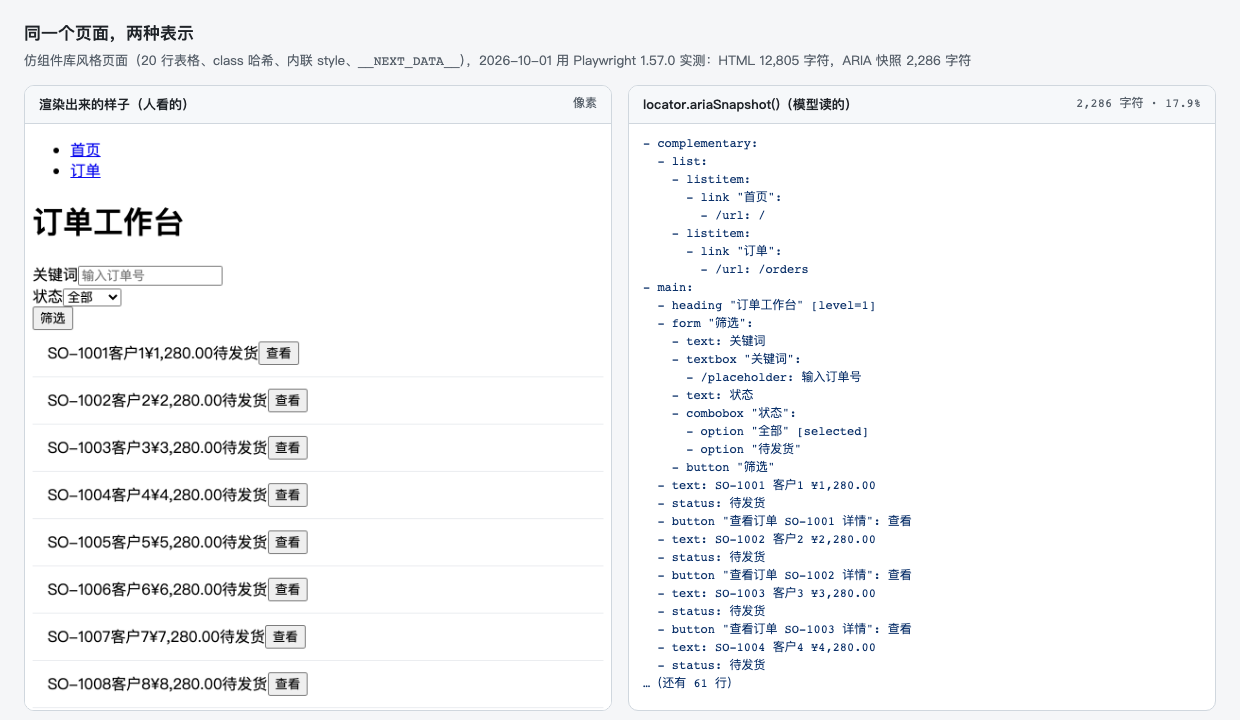This screenshot has width=1240, height=720.
Task: Click the SO-1008客户8¥8,280.00待发货 row text
Action: (157, 684)
